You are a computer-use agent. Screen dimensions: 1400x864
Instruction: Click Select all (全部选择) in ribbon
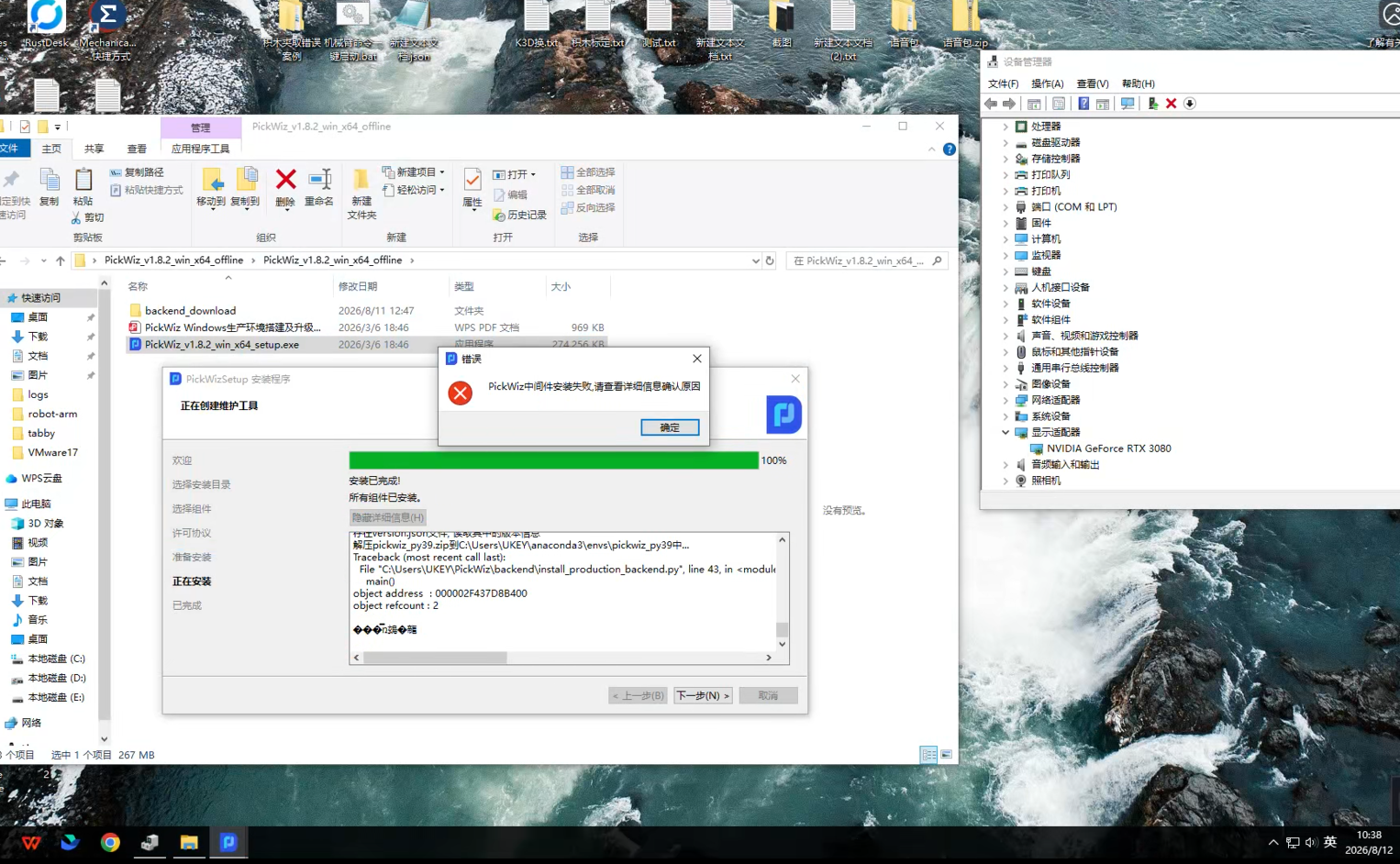588,172
